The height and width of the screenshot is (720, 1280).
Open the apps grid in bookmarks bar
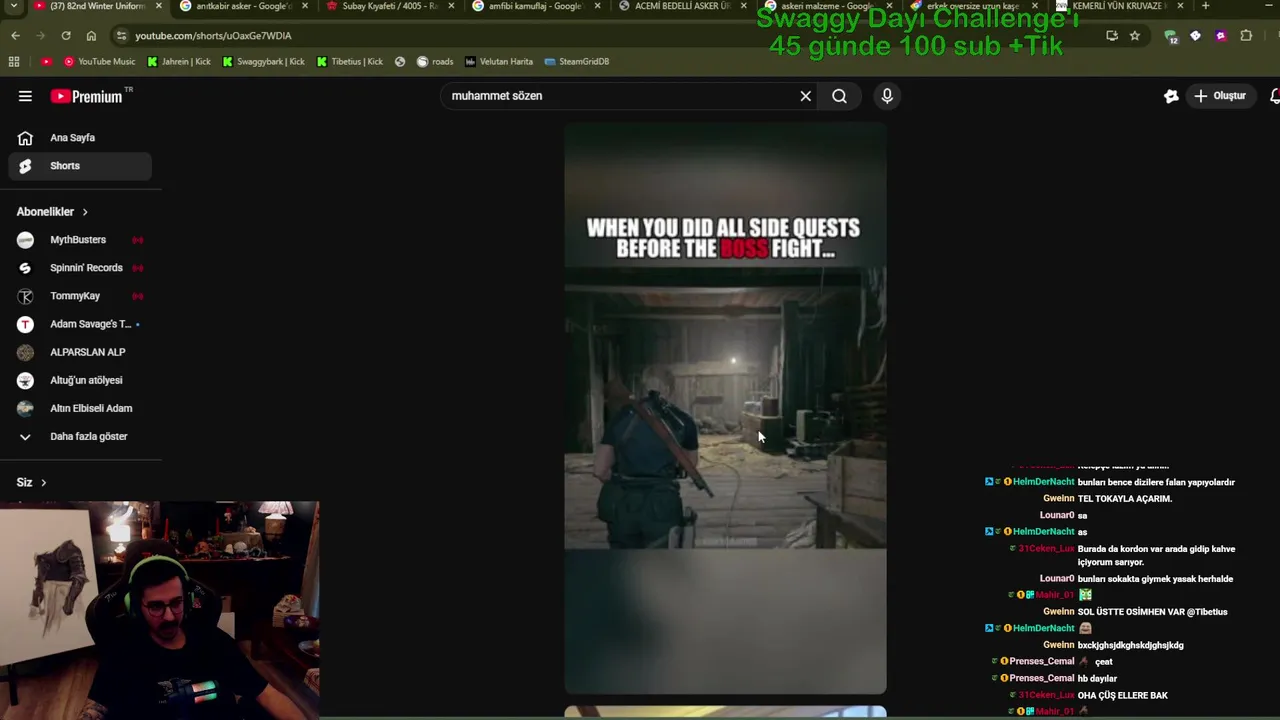[x=14, y=62]
